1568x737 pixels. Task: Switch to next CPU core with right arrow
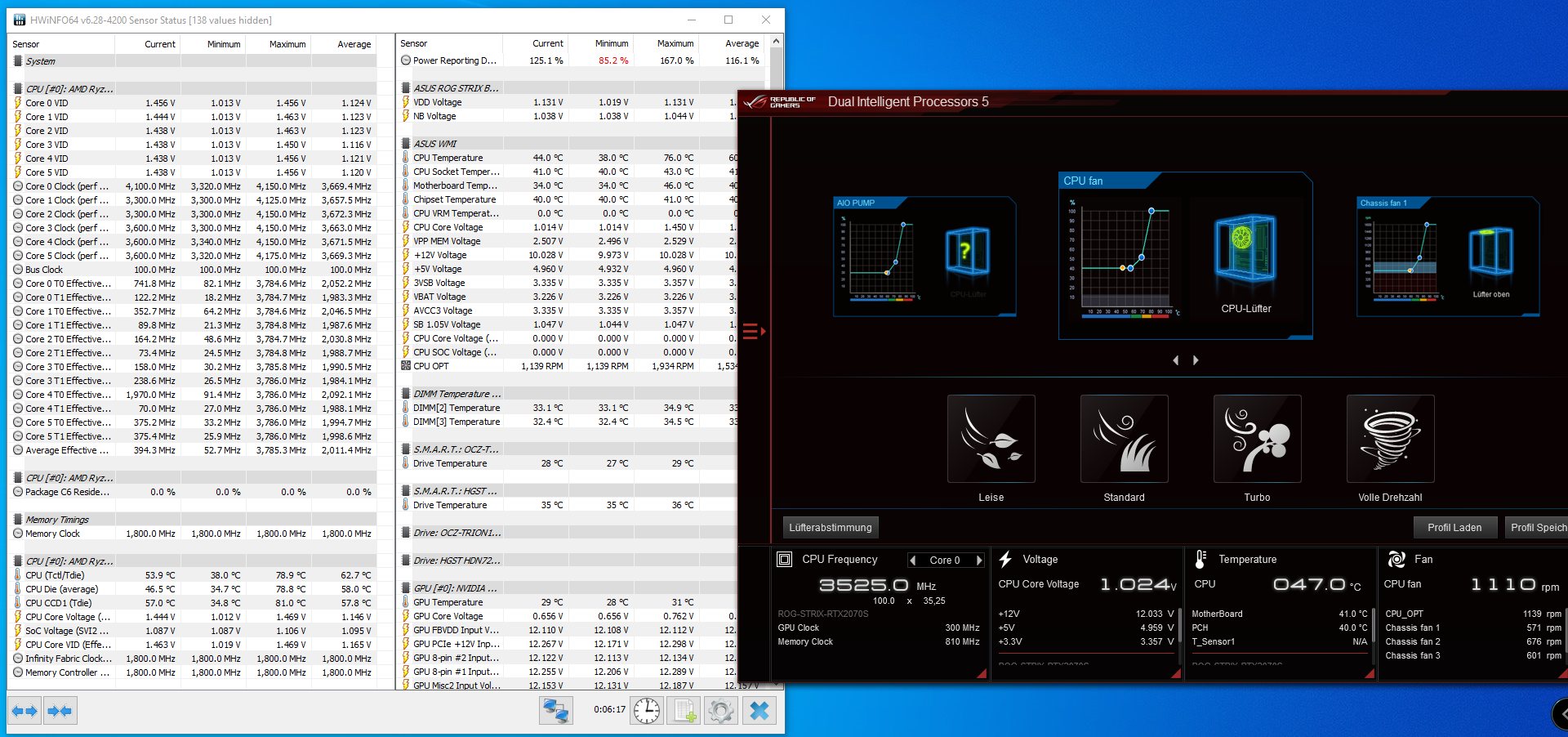tap(979, 560)
